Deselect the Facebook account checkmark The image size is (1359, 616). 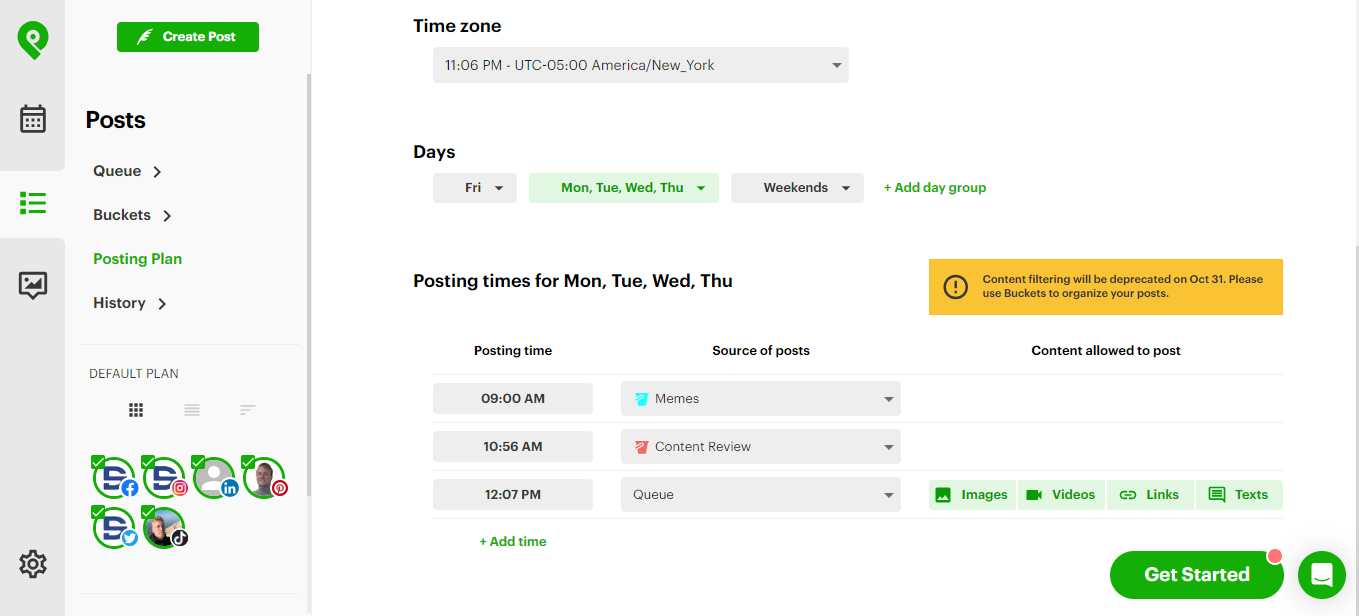(x=97, y=461)
